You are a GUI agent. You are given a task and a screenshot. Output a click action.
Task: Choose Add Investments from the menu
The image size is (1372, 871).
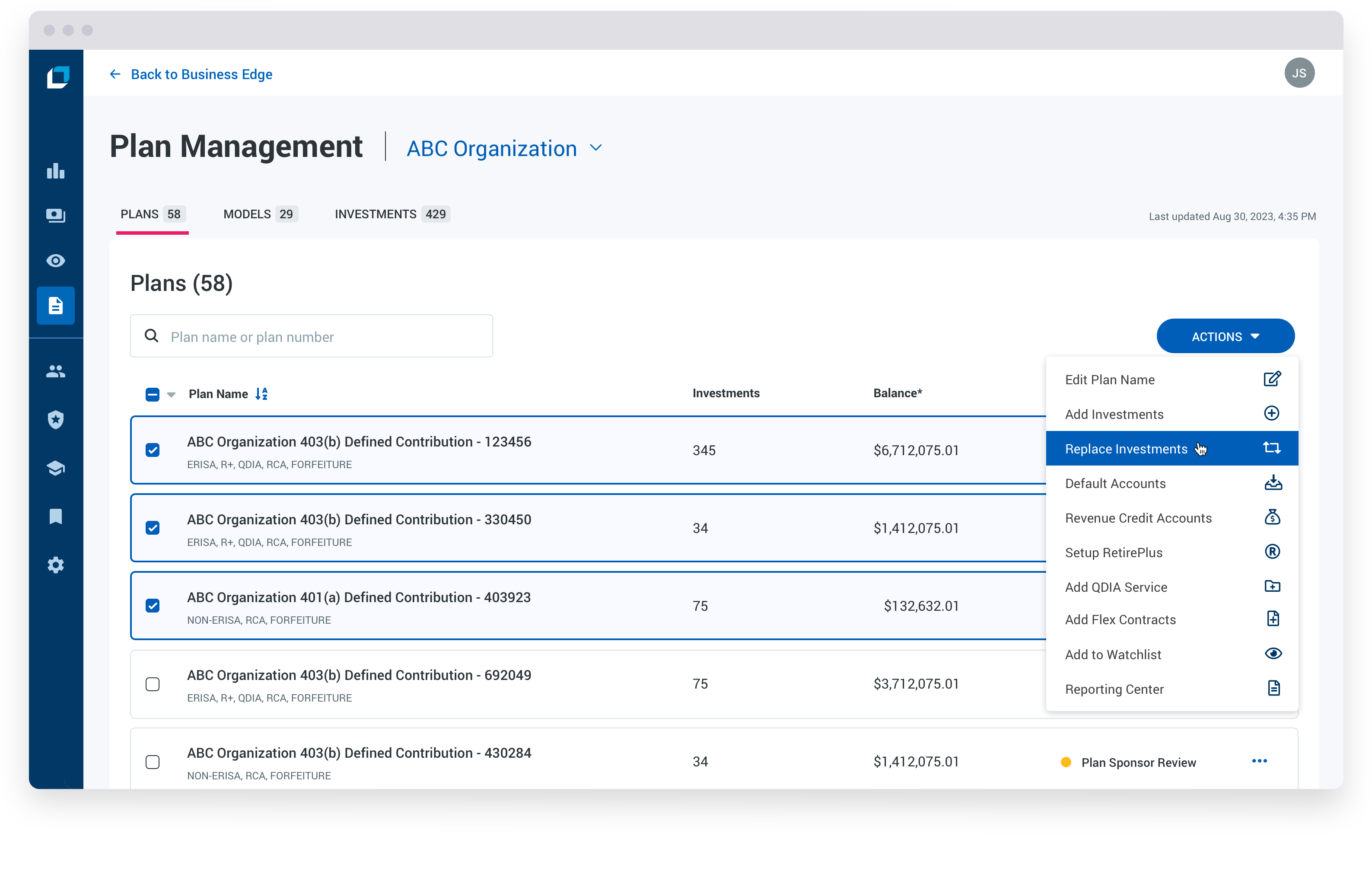[1171, 415]
